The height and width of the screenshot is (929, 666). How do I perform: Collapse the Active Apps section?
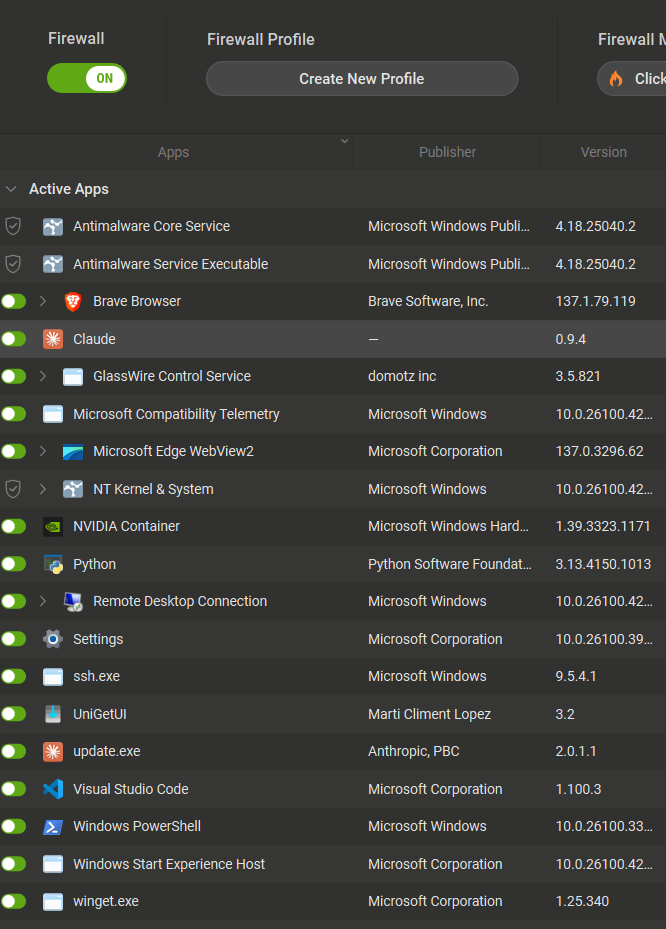[11, 189]
